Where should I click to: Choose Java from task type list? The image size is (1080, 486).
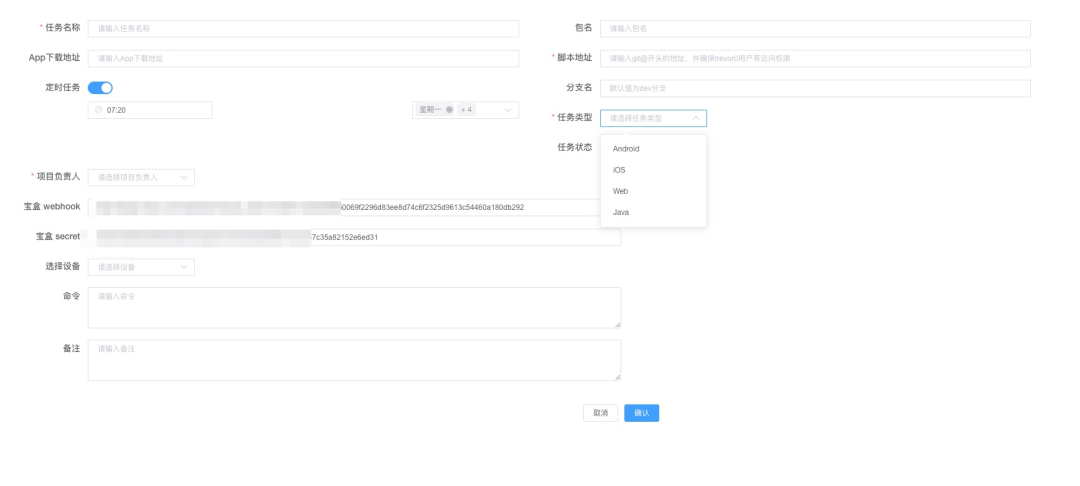click(653, 212)
